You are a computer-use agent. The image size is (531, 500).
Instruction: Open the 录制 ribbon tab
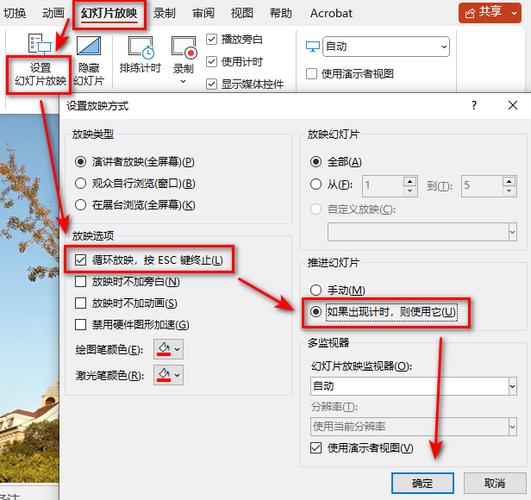pyautogui.click(x=164, y=13)
